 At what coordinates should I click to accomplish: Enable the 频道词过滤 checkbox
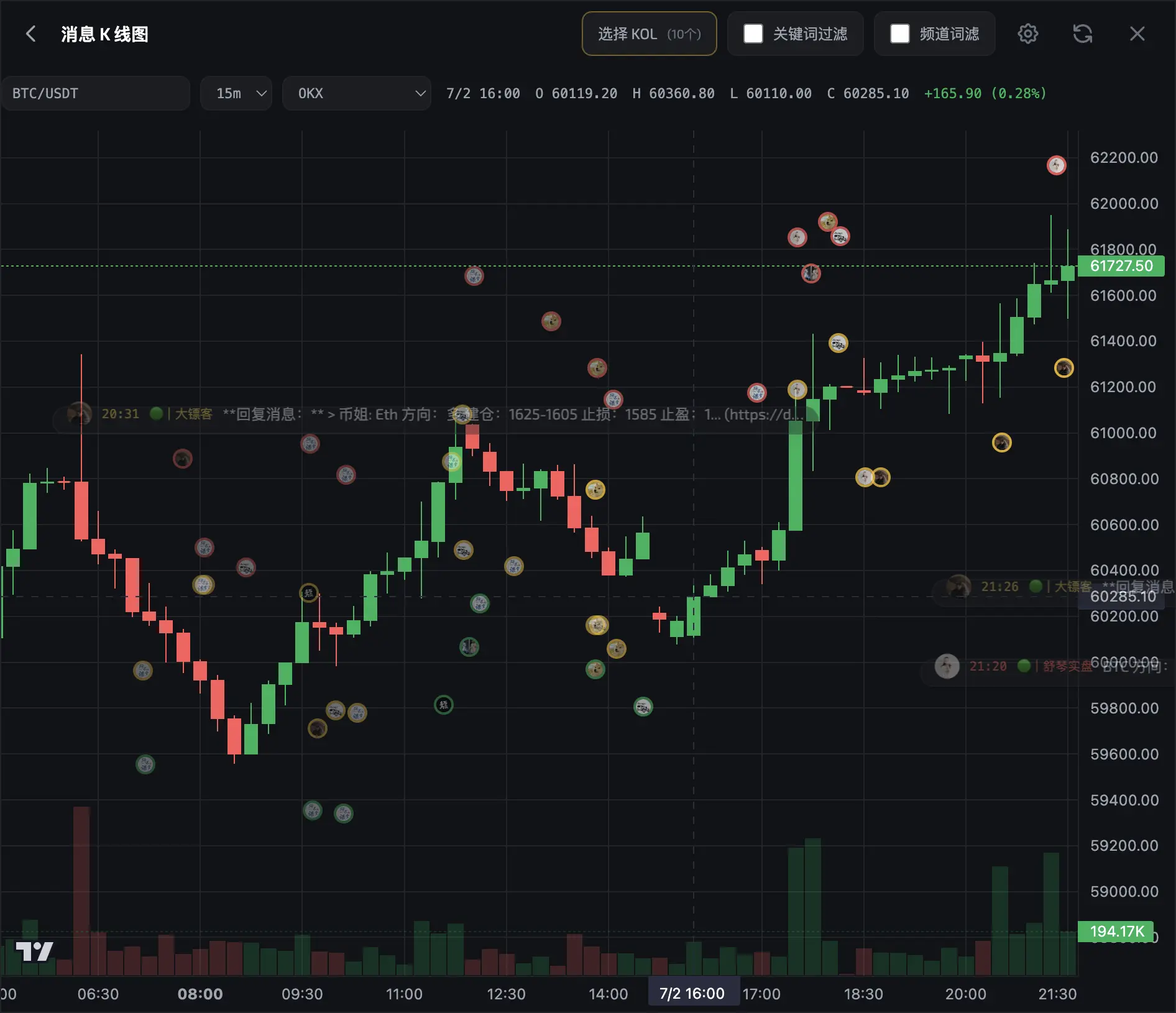pos(900,34)
